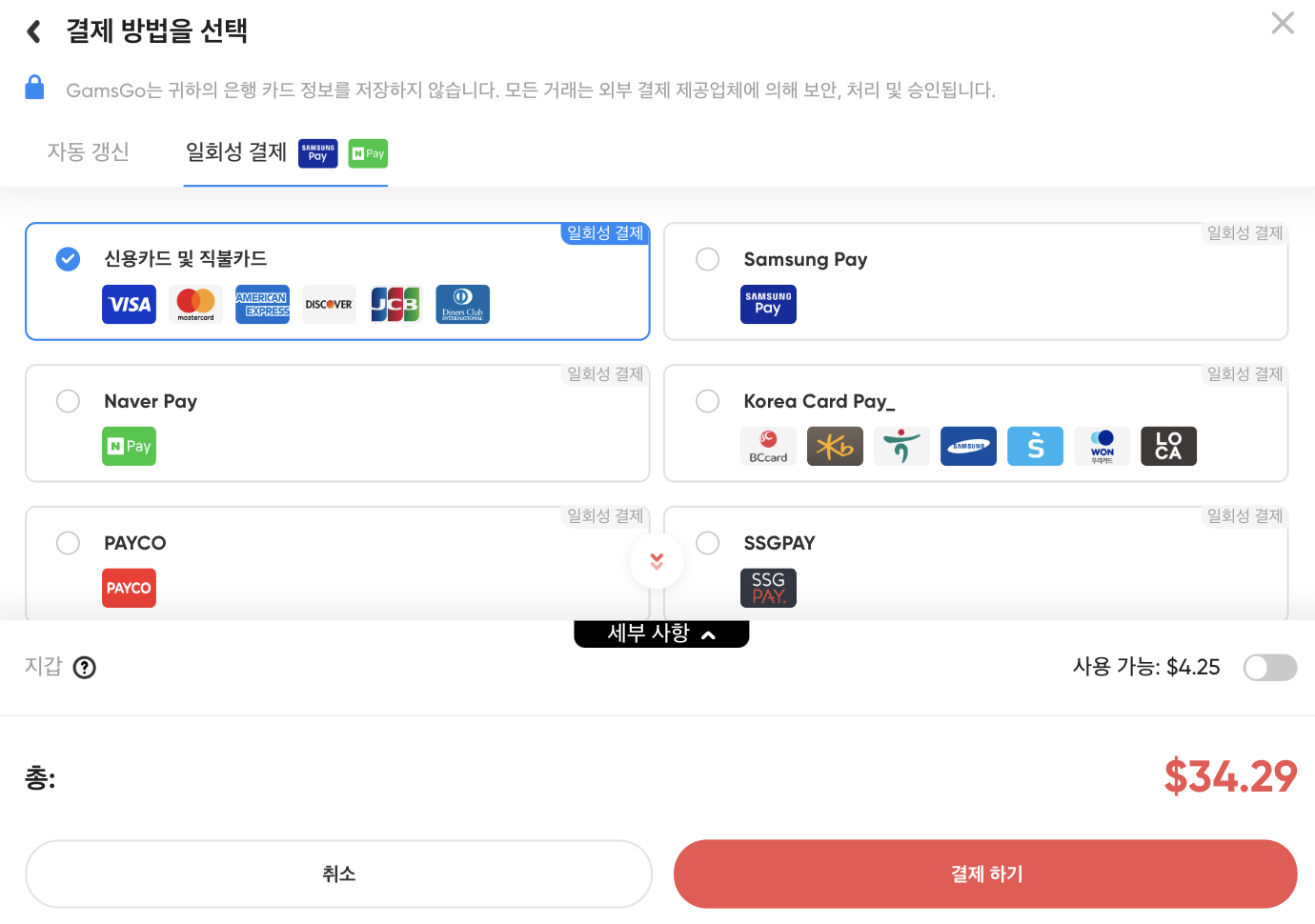Click the Samsung card blue logo
This screenshot has height=924, width=1315.
(968, 446)
